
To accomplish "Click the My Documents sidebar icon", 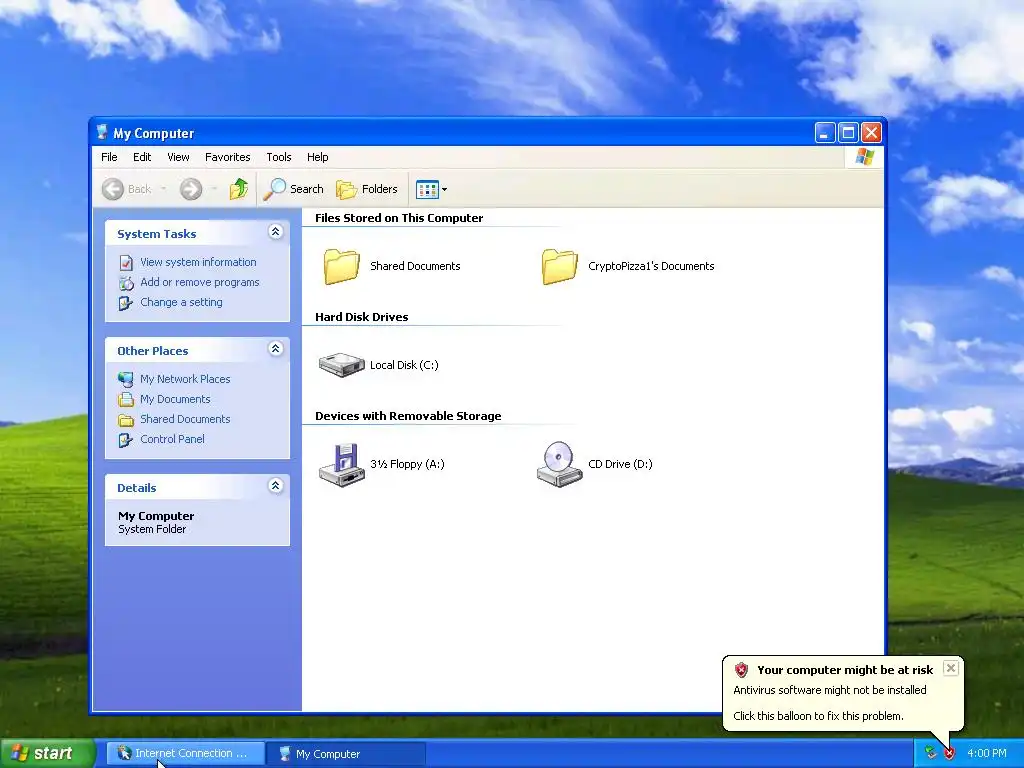I will tap(126, 400).
